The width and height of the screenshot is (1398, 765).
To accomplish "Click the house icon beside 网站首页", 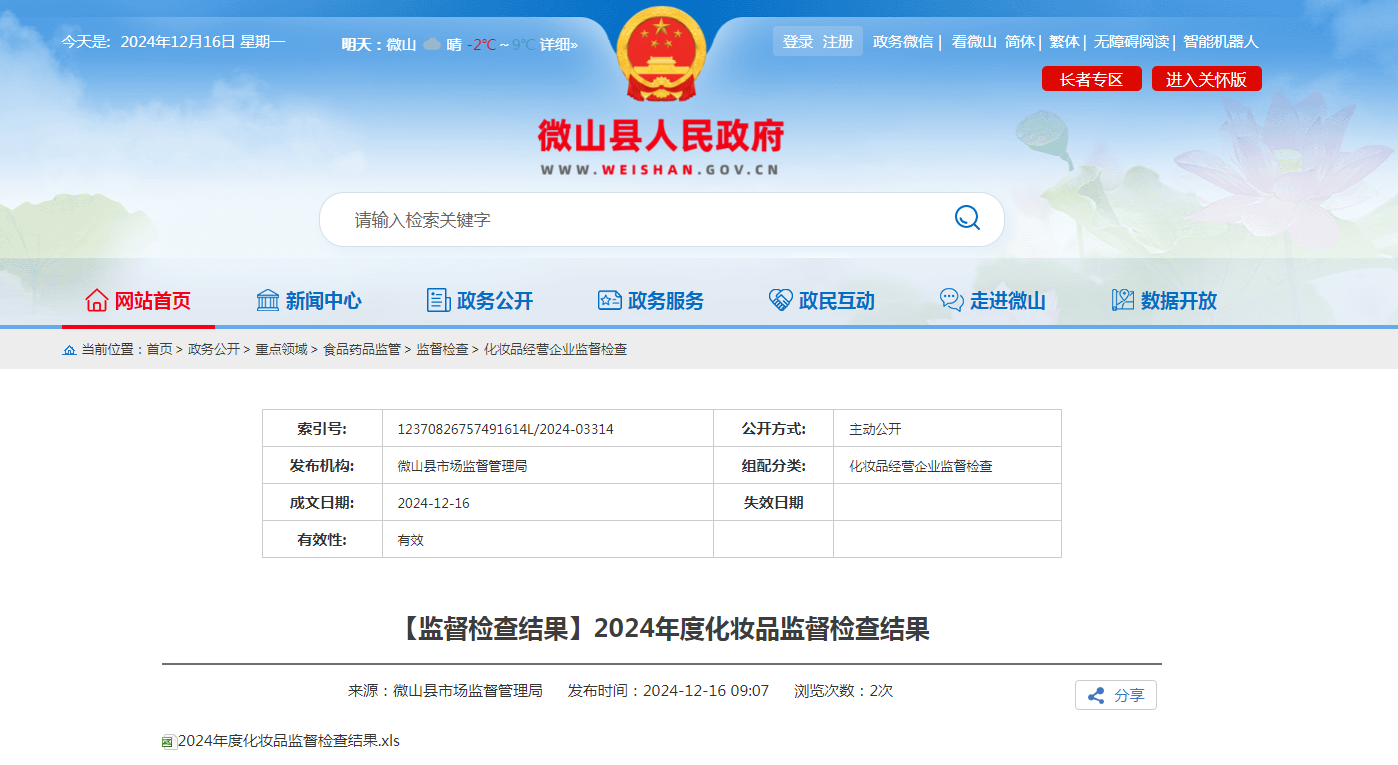I will click(x=97, y=300).
